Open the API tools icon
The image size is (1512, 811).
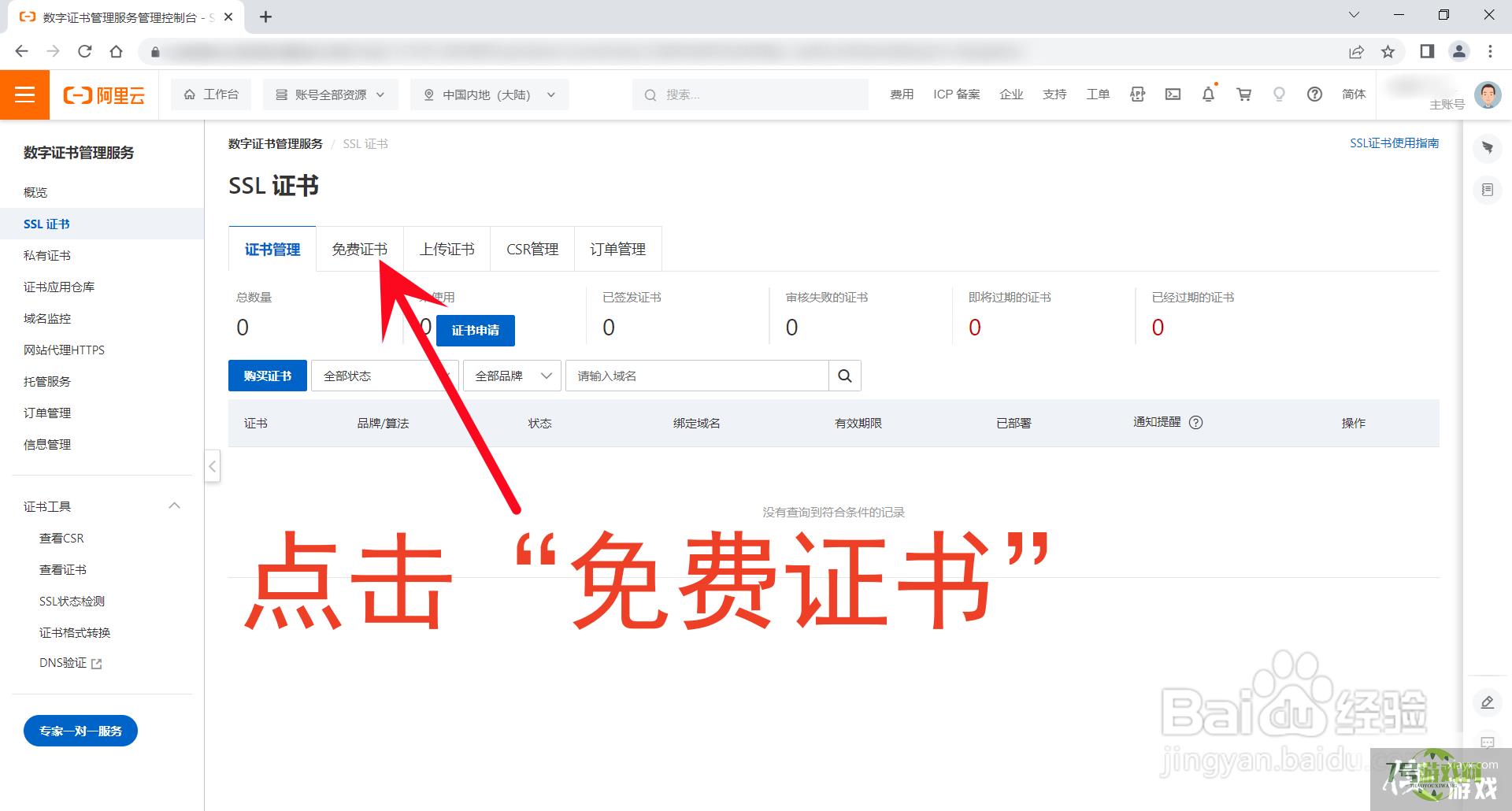(1137, 94)
